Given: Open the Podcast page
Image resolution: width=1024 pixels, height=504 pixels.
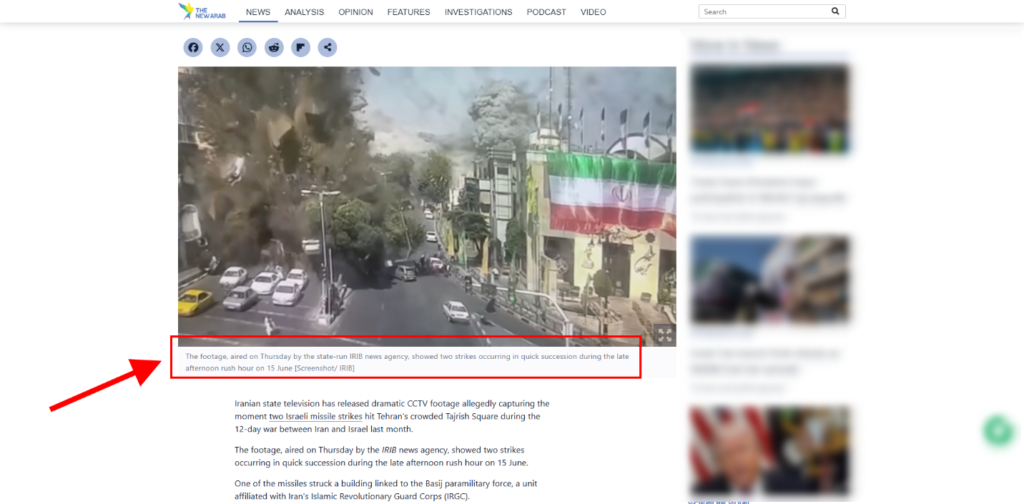Looking at the screenshot, I should (546, 12).
